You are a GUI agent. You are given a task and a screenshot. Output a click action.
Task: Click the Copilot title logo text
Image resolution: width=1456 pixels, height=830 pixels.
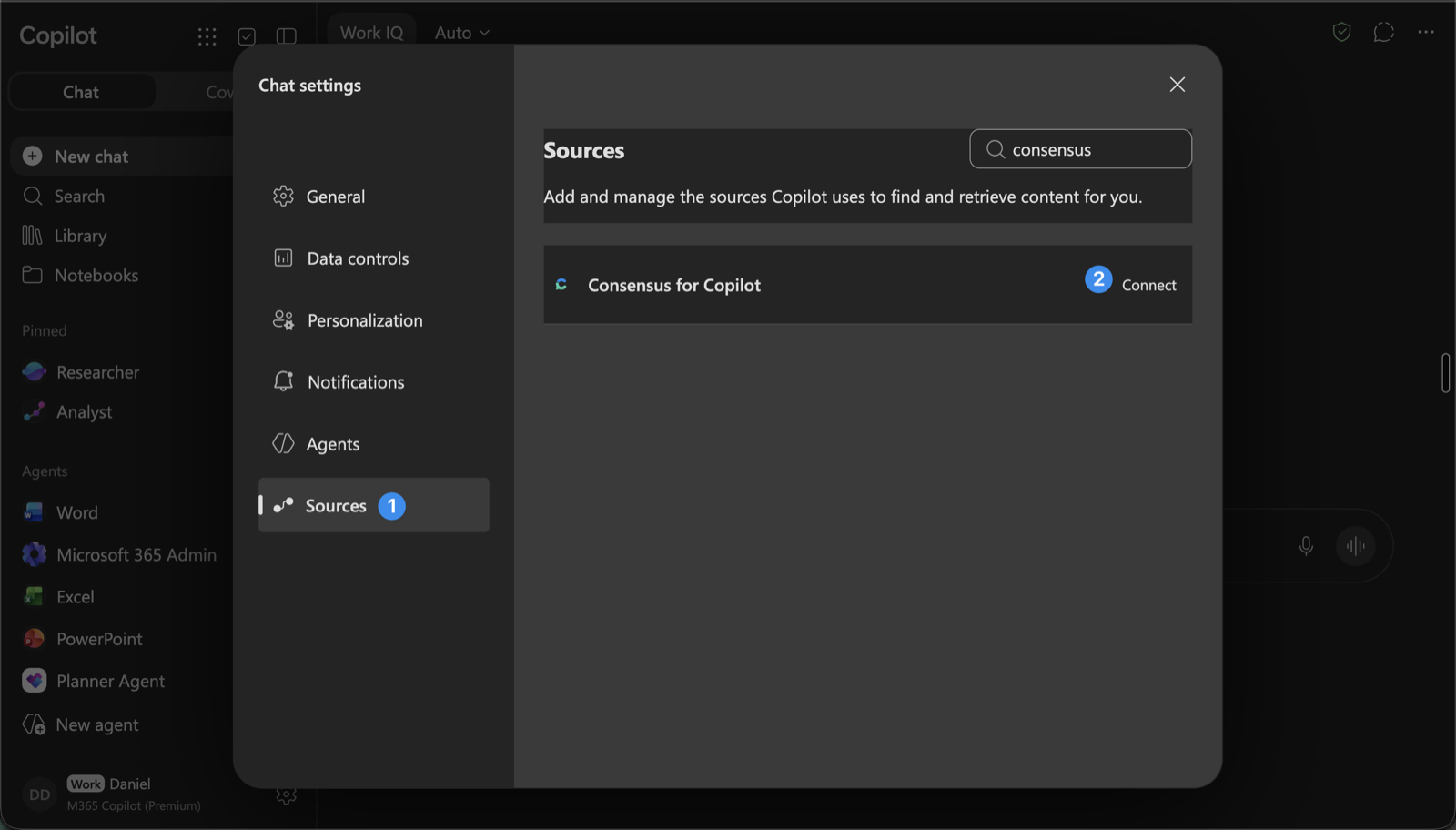pos(58,35)
